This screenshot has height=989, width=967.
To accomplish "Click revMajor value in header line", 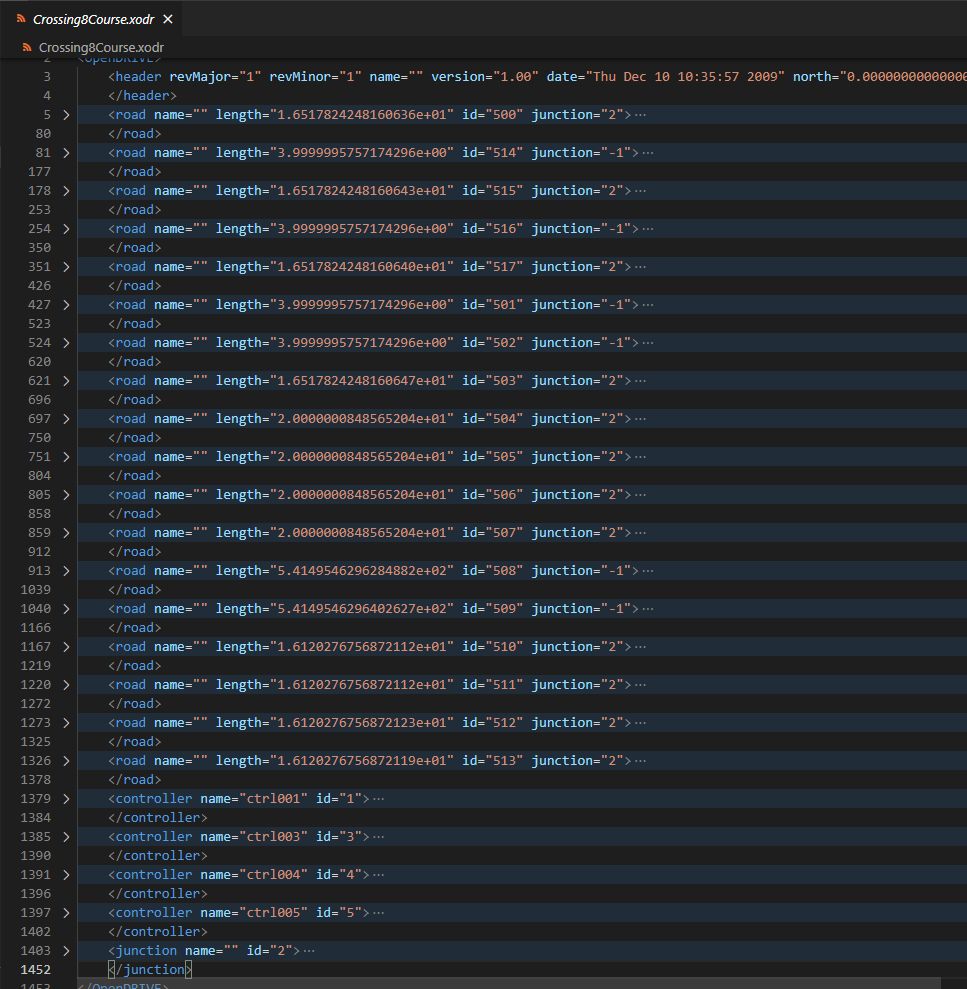I will coord(250,76).
